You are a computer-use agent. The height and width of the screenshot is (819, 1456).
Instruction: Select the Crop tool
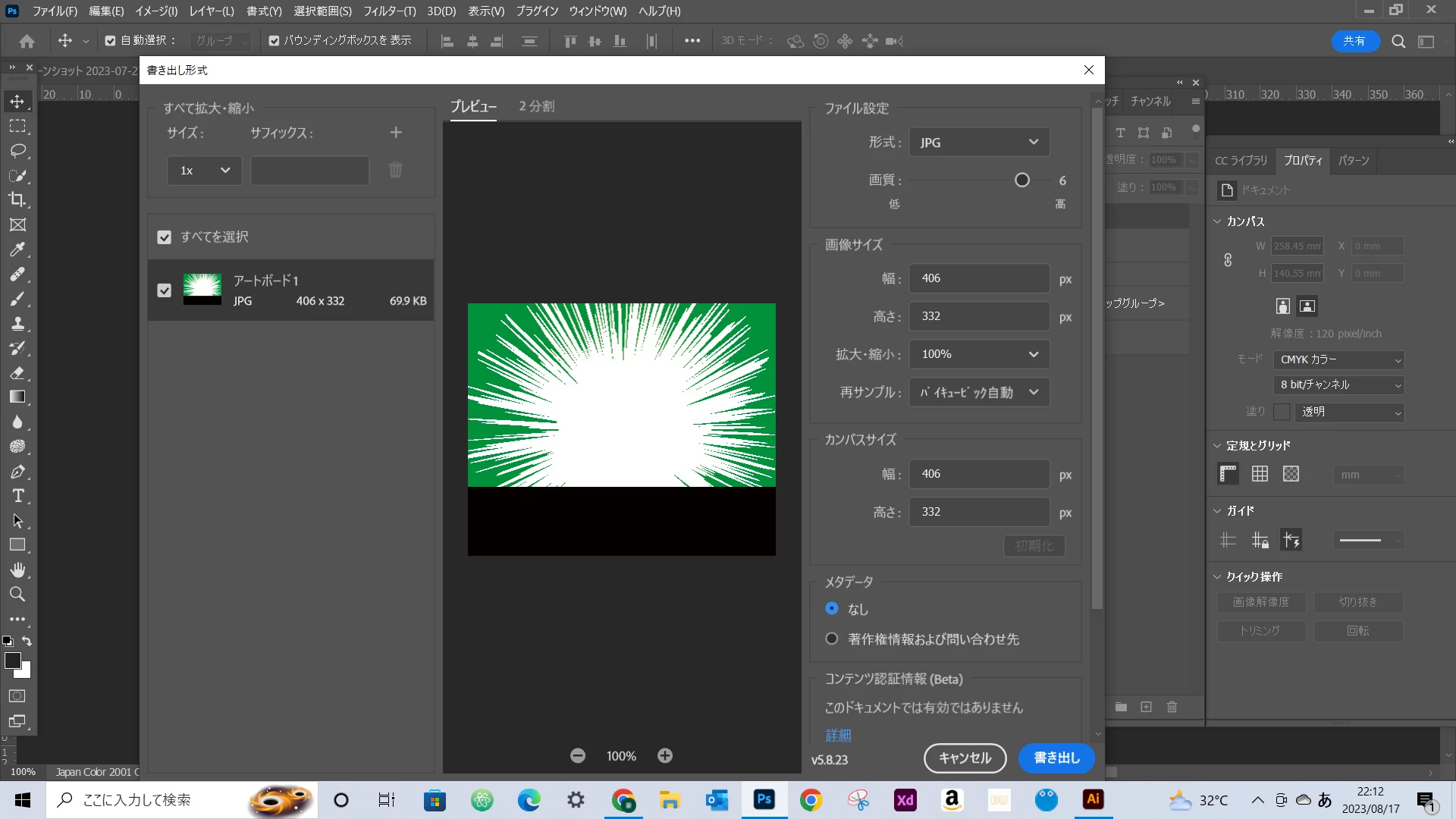(x=17, y=200)
